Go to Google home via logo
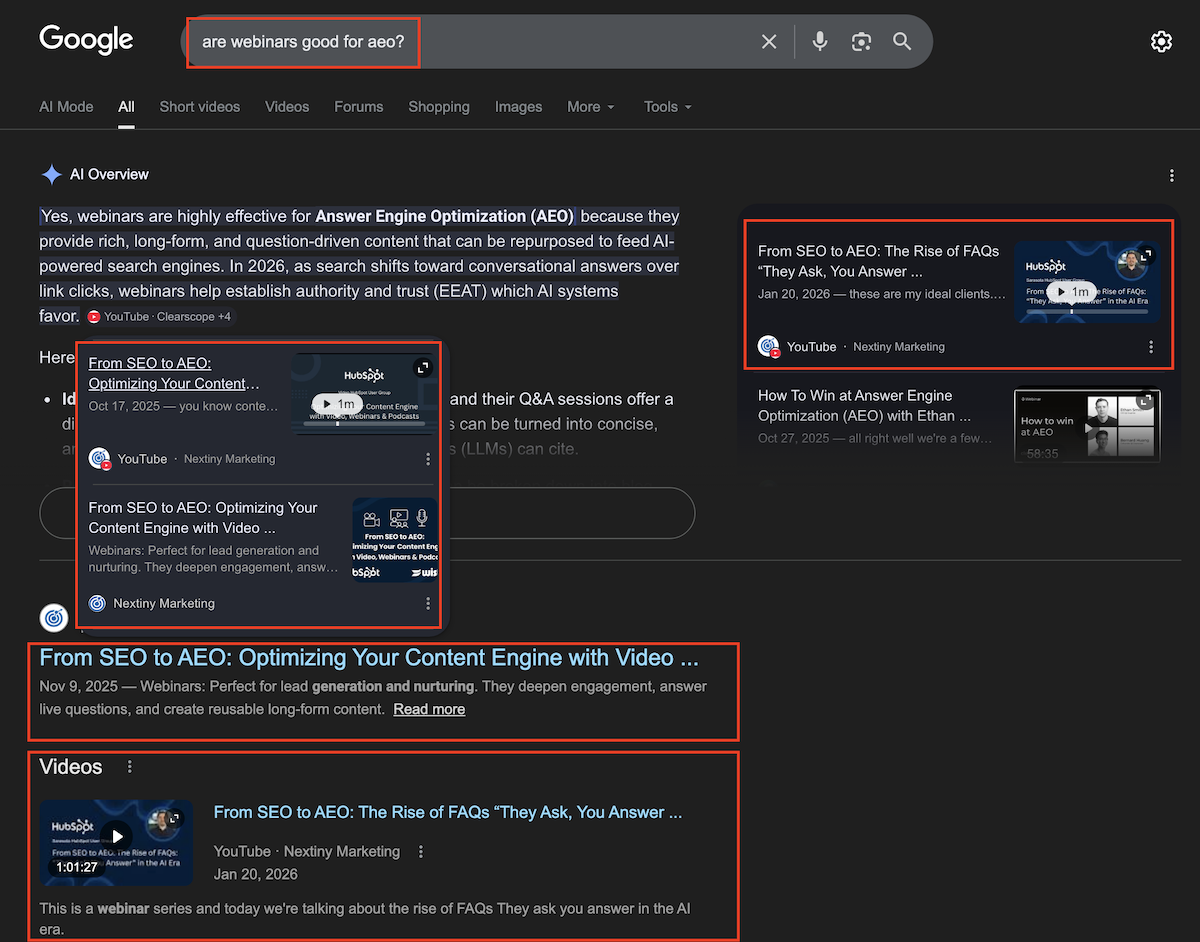Screen dimensions: 1200x942 tap(86, 40)
